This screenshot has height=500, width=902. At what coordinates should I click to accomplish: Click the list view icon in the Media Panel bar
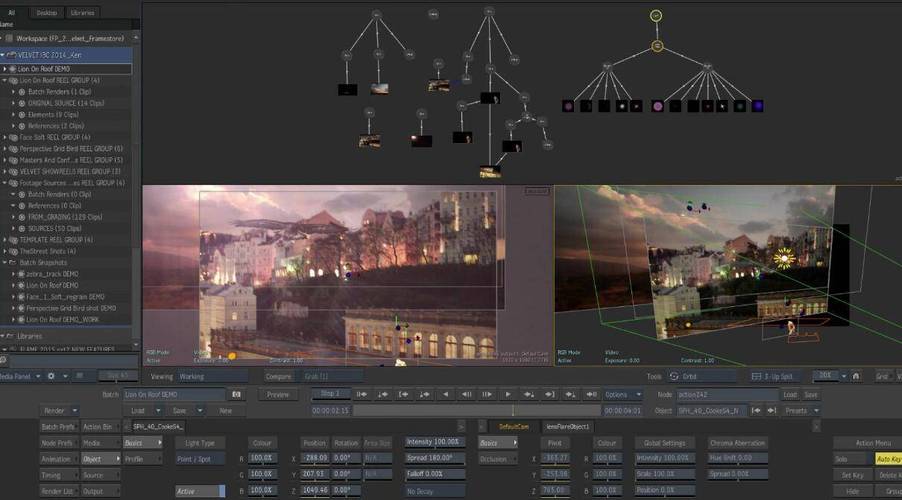79,376
